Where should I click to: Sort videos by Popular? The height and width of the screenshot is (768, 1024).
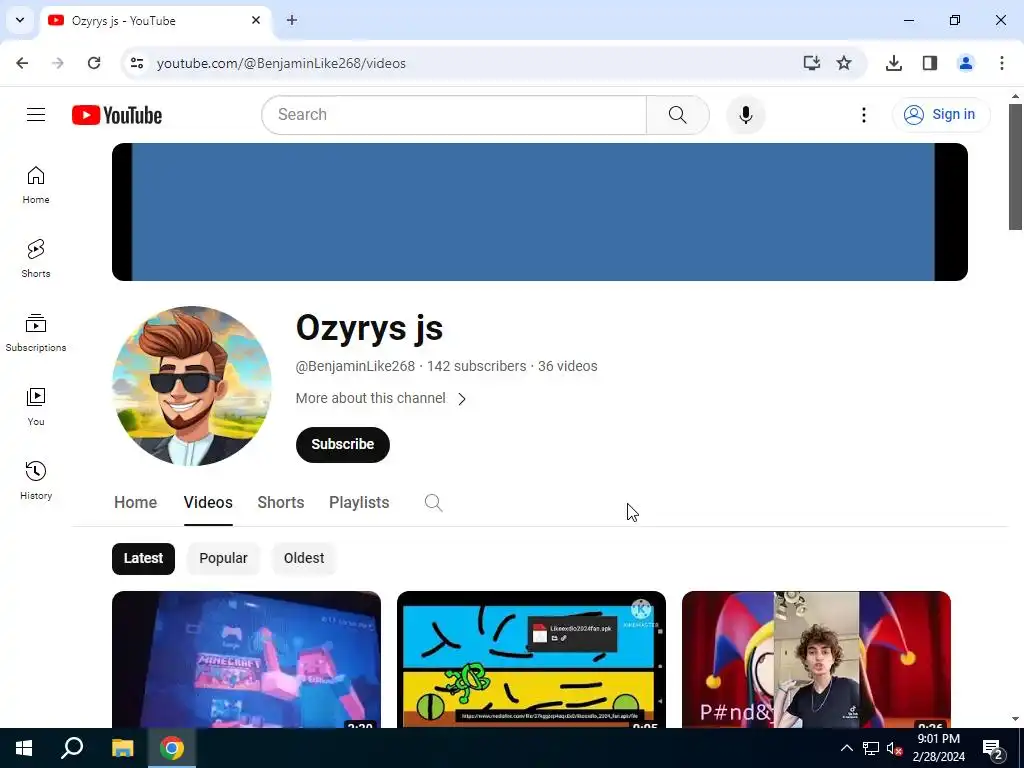click(x=223, y=558)
